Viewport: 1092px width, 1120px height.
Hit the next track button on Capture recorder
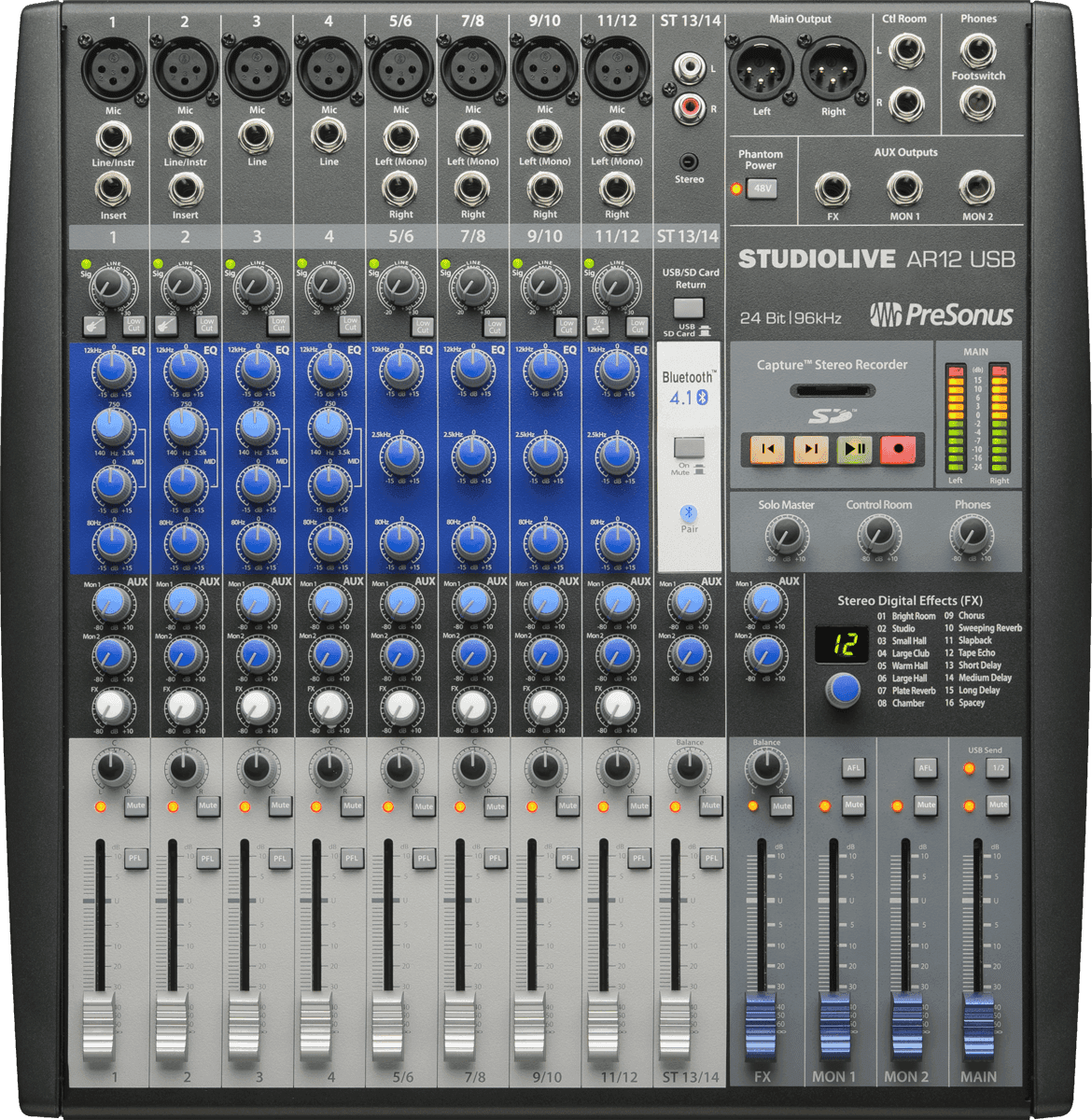point(810,449)
